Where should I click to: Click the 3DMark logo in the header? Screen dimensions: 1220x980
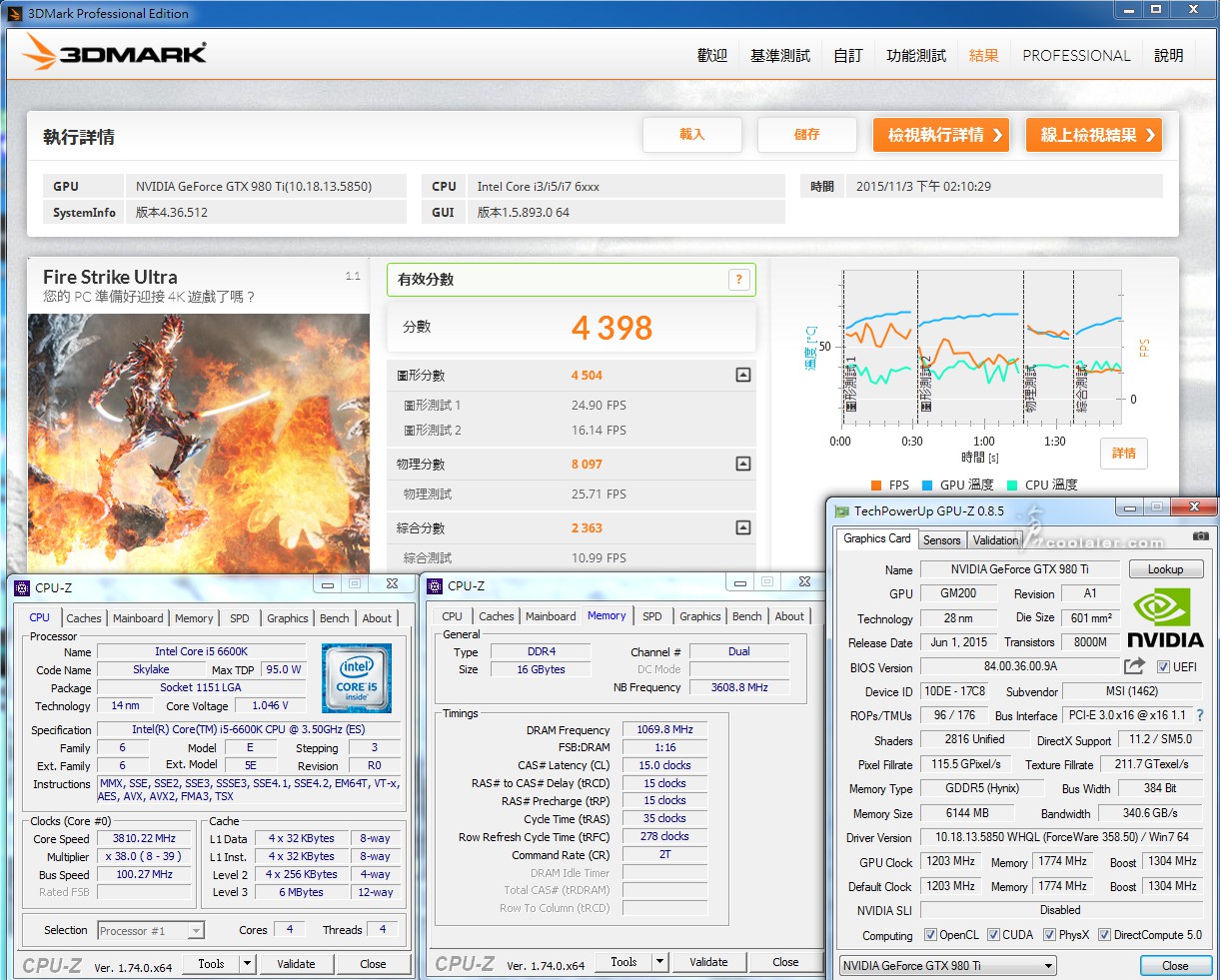point(115,52)
